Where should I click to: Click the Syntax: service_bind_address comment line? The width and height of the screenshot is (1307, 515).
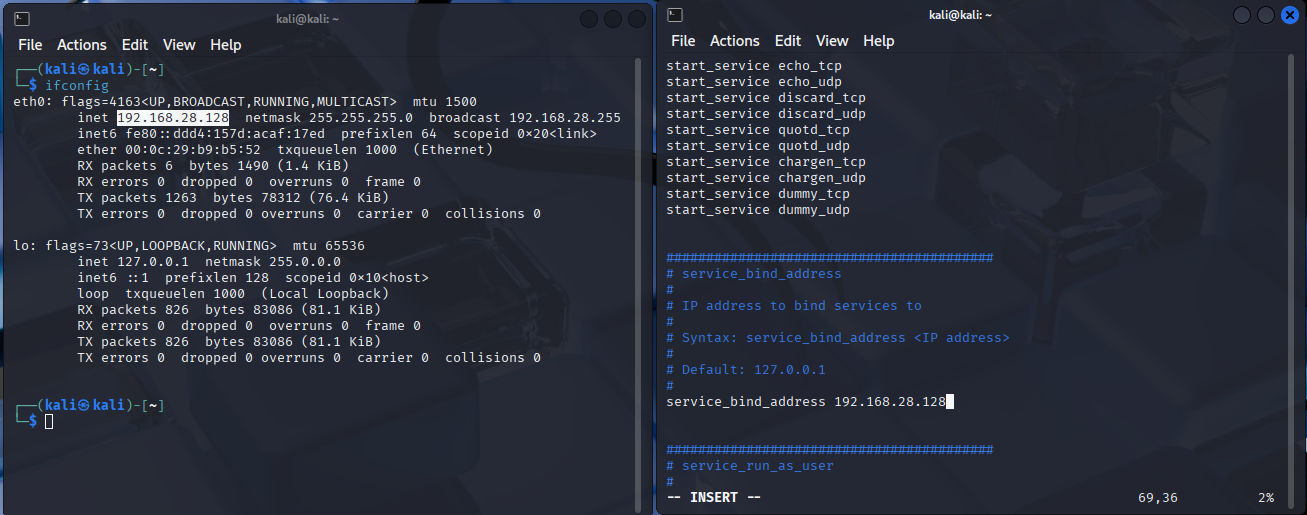(838, 338)
